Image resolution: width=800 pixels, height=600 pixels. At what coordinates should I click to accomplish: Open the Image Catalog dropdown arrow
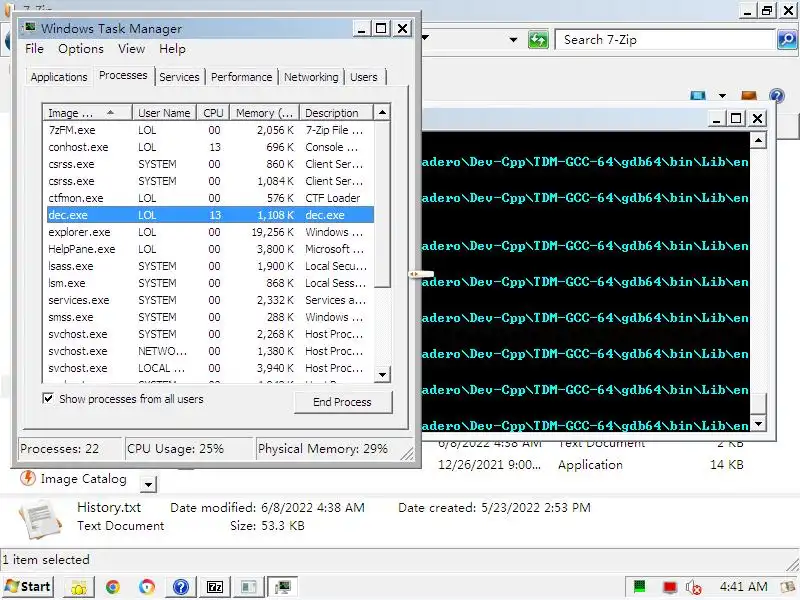(148, 484)
